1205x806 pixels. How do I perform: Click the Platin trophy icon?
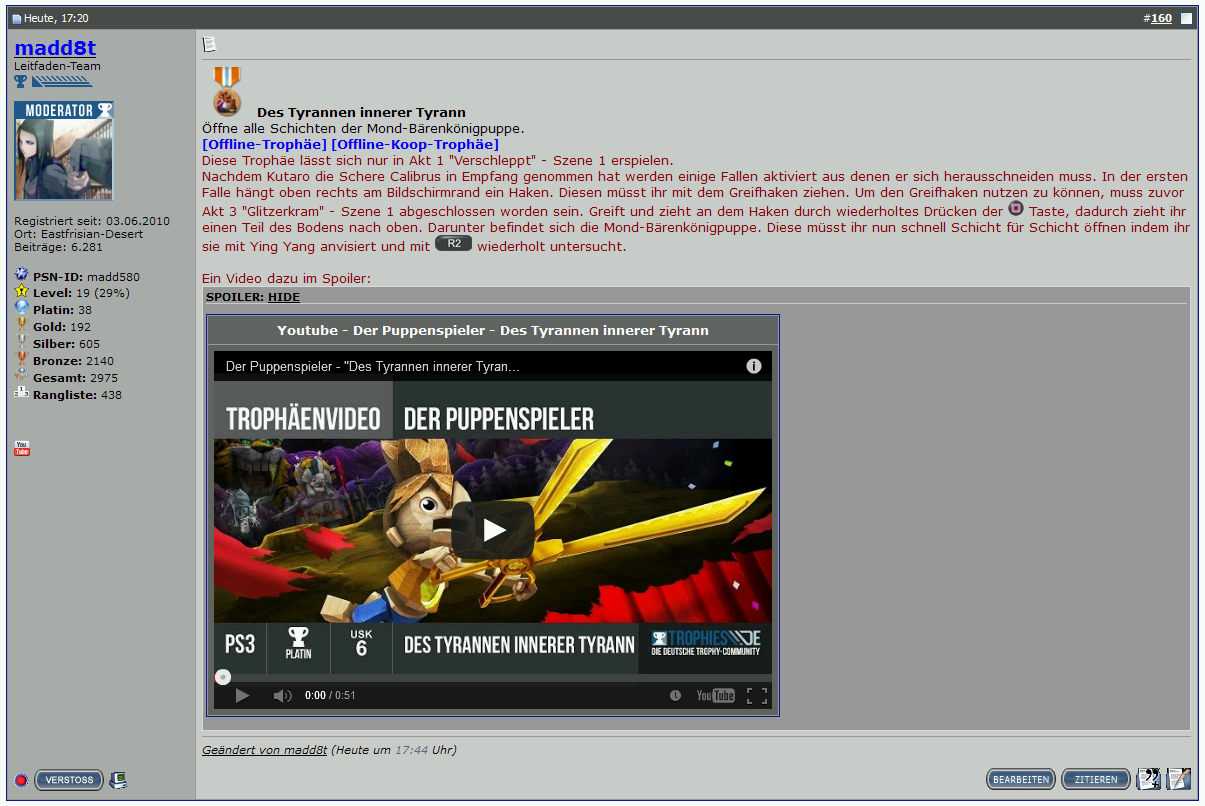[20, 310]
